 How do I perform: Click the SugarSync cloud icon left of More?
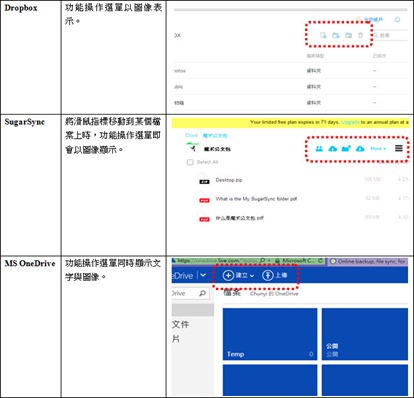click(x=360, y=149)
